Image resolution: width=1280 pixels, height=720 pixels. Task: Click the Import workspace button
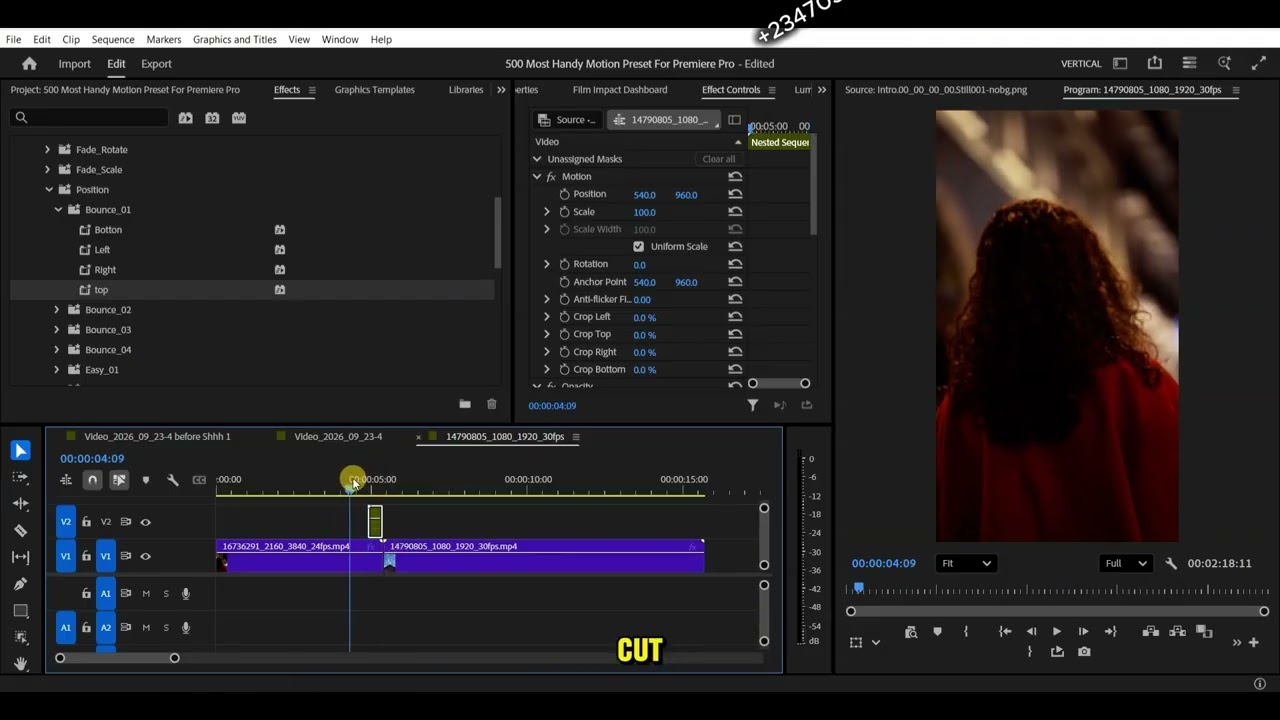click(x=74, y=63)
